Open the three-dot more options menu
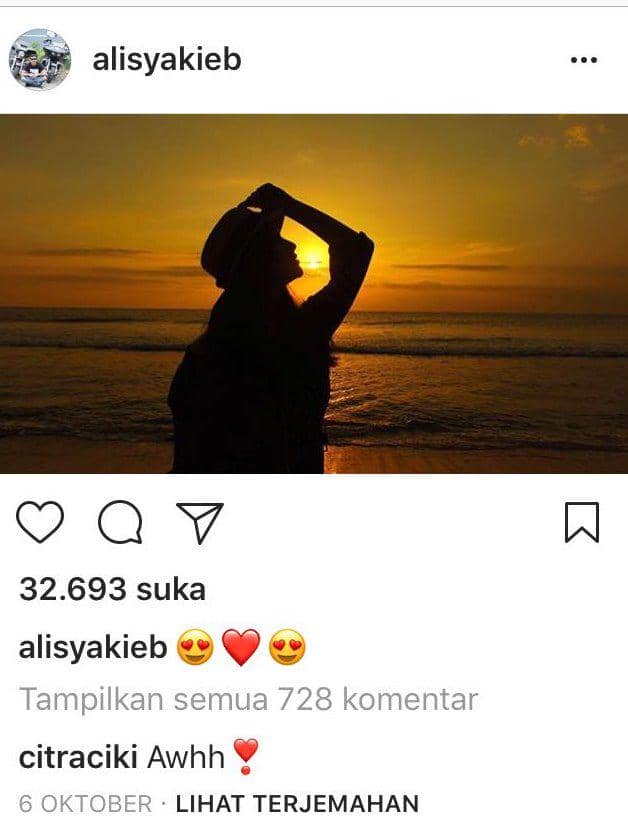 pyautogui.click(x=584, y=60)
